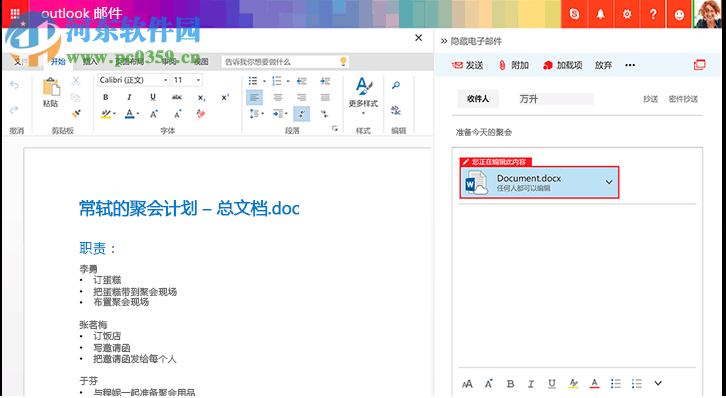The height and width of the screenshot is (398, 726).
Task: Redo the last edit in Word ribbon
Action: (14, 110)
